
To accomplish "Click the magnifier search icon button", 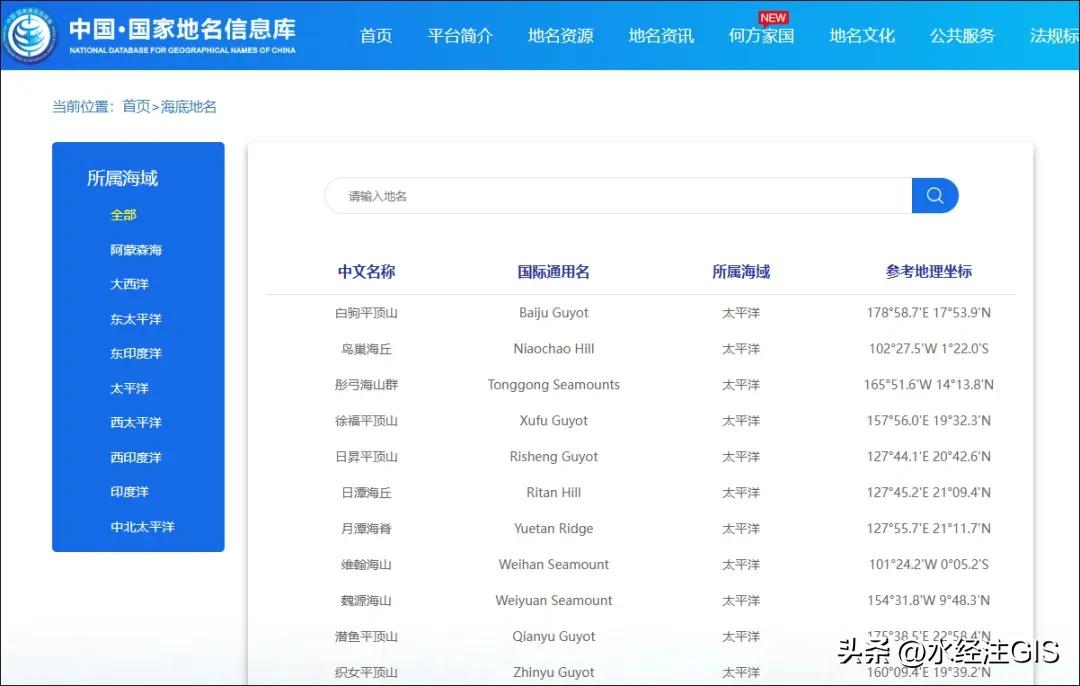I will tap(934, 196).
